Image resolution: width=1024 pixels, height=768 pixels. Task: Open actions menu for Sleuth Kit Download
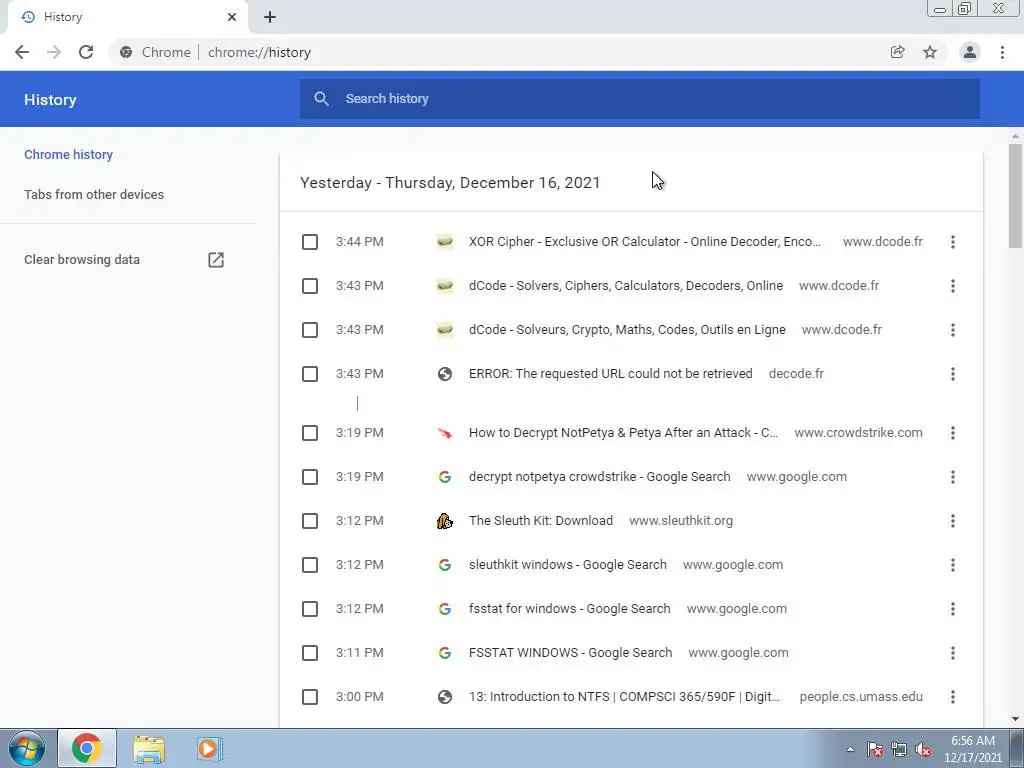click(953, 521)
